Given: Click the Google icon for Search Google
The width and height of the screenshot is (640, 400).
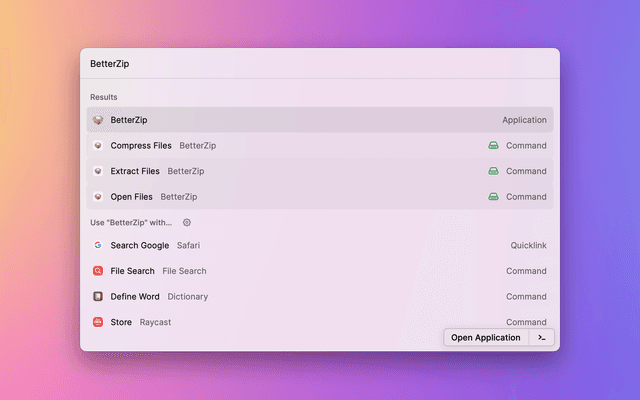Looking at the screenshot, I should tap(98, 245).
